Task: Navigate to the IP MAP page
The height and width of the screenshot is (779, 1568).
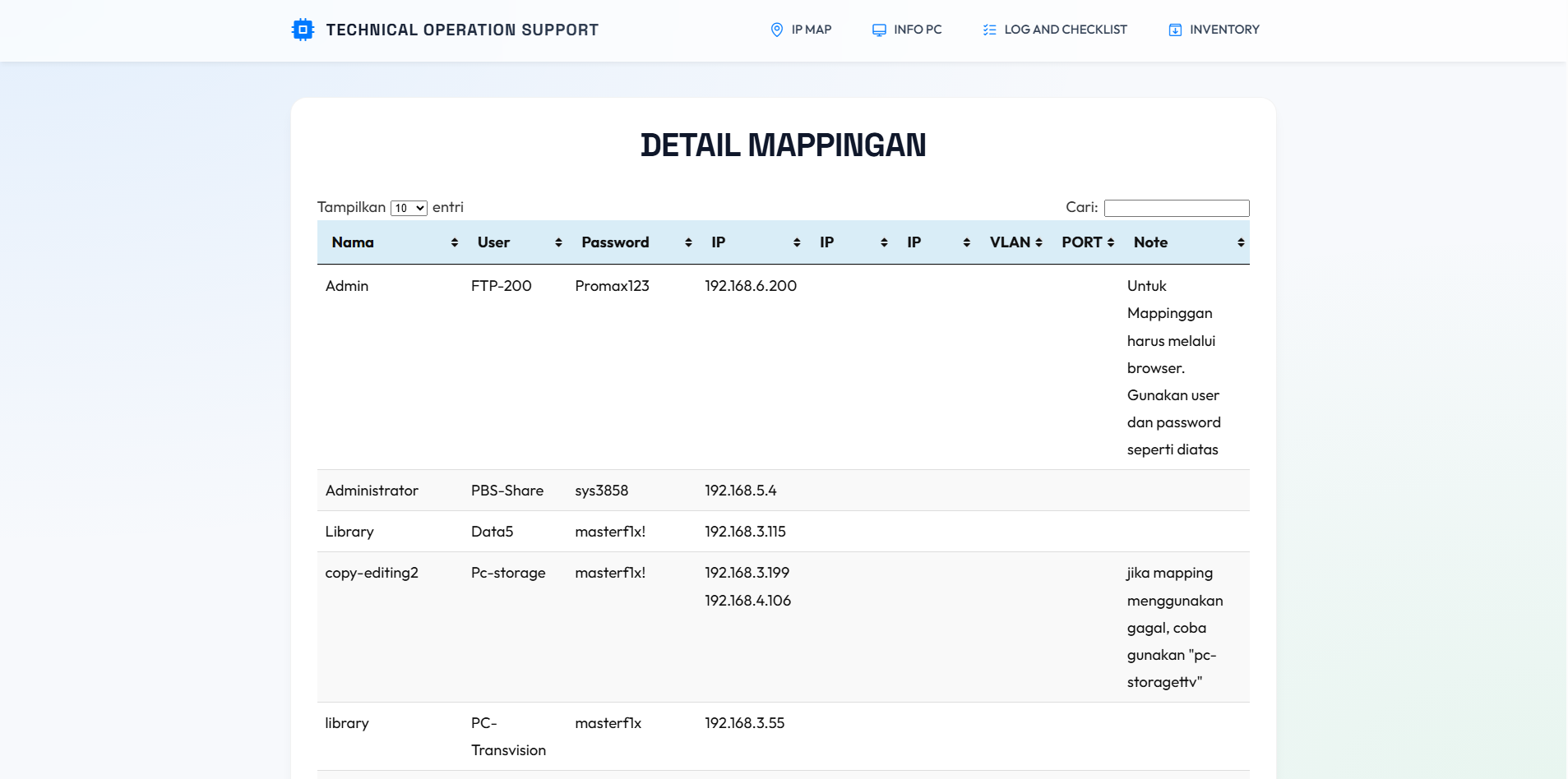Action: point(810,29)
